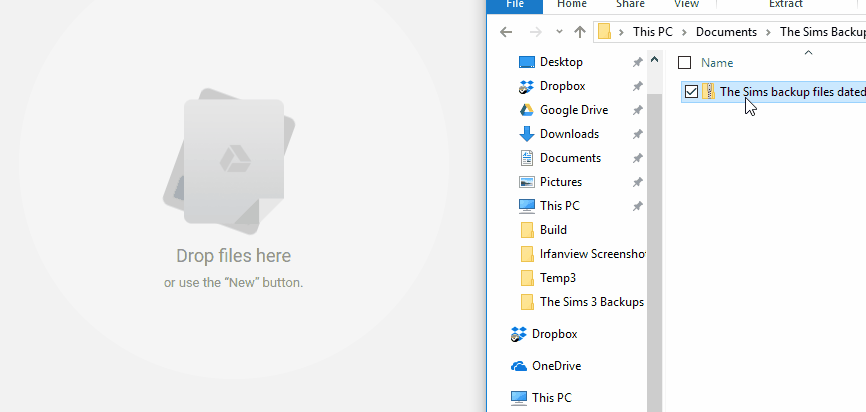Click the Desktop monitor icon

(527, 62)
